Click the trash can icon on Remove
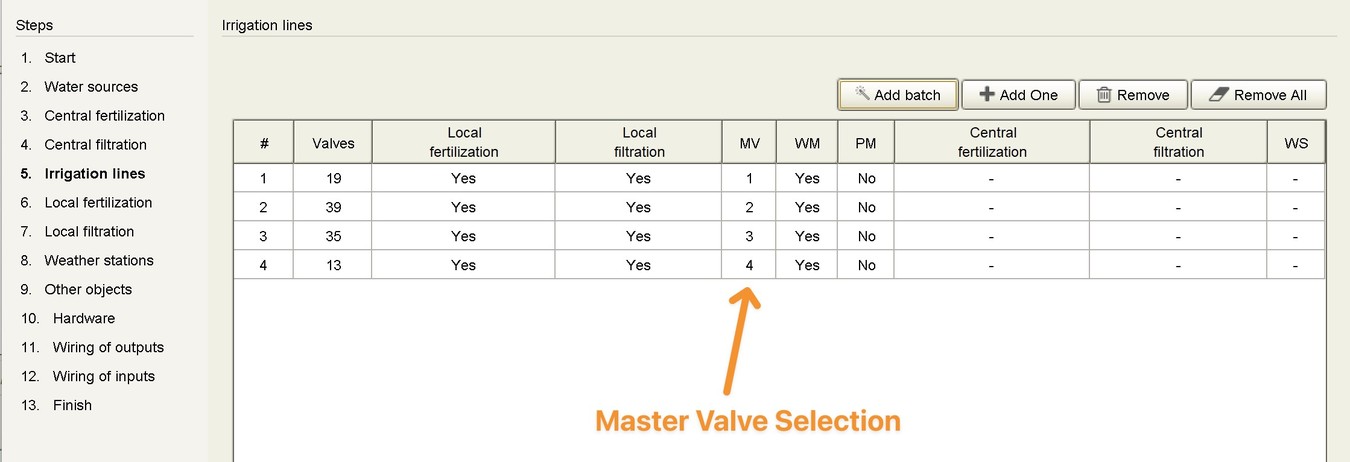This screenshot has height=462, width=1350. (x=1104, y=95)
